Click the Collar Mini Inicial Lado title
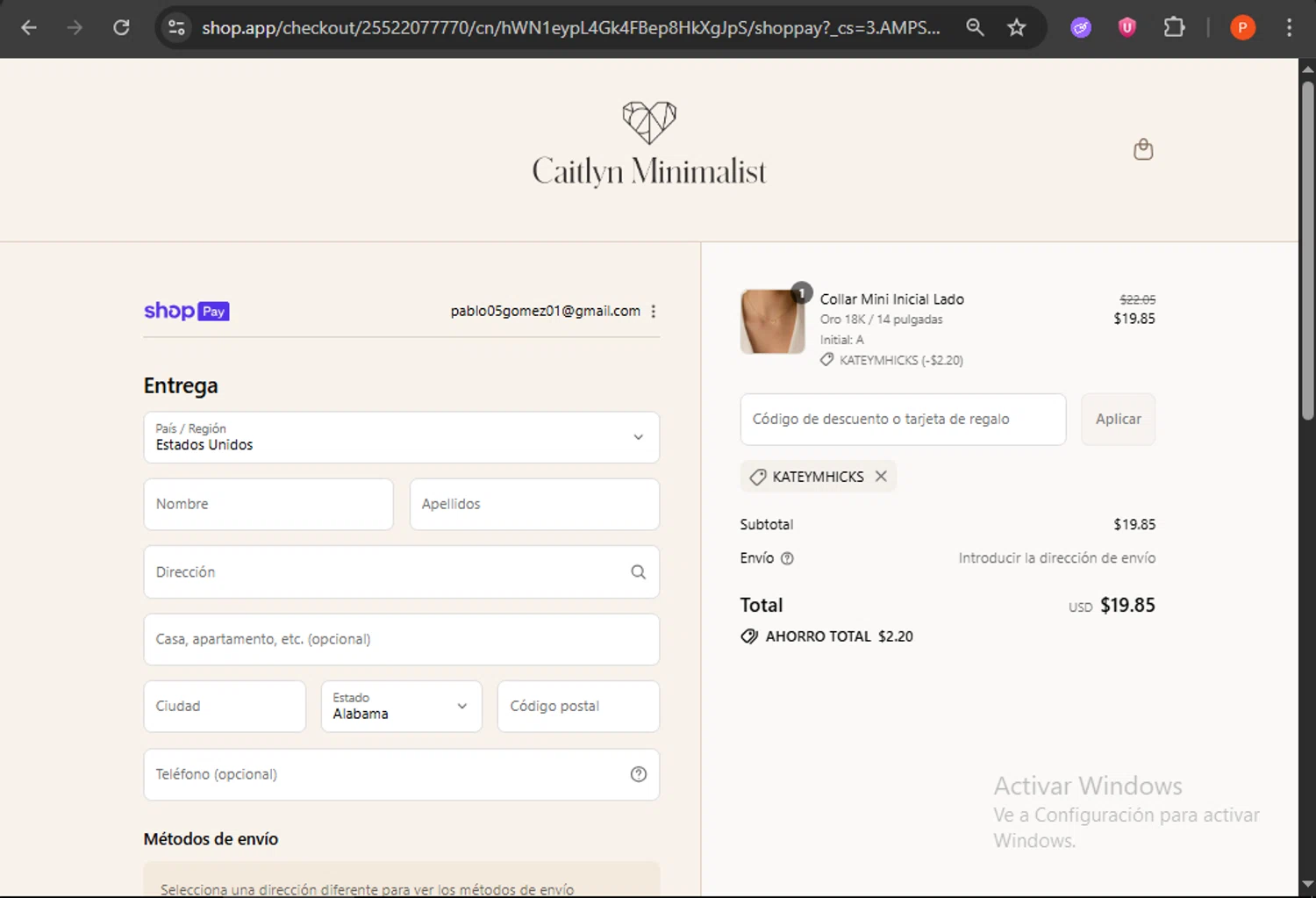The image size is (1316, 898). click(891, 299)
